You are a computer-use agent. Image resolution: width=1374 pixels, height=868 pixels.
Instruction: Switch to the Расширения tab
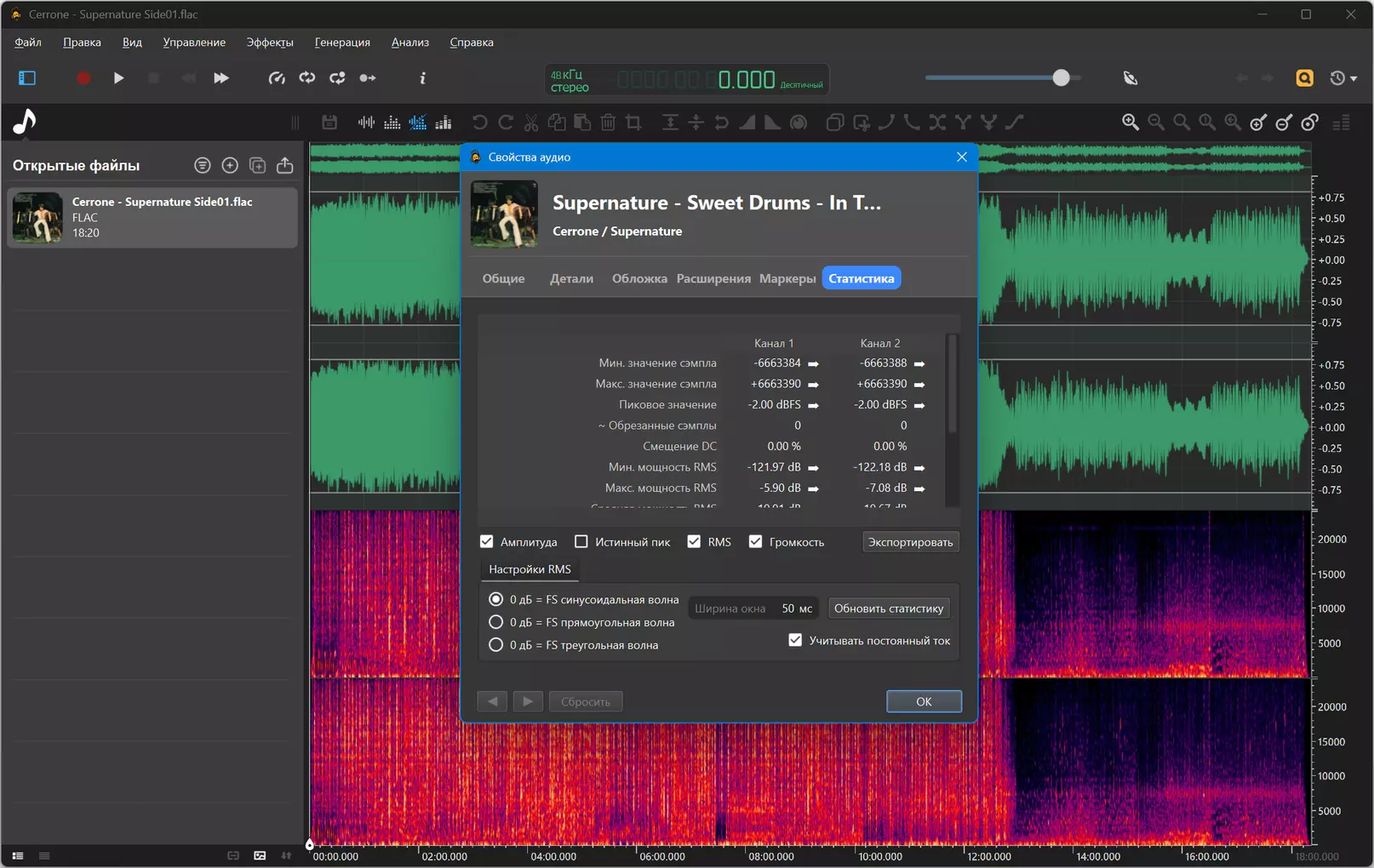[713, 278]
